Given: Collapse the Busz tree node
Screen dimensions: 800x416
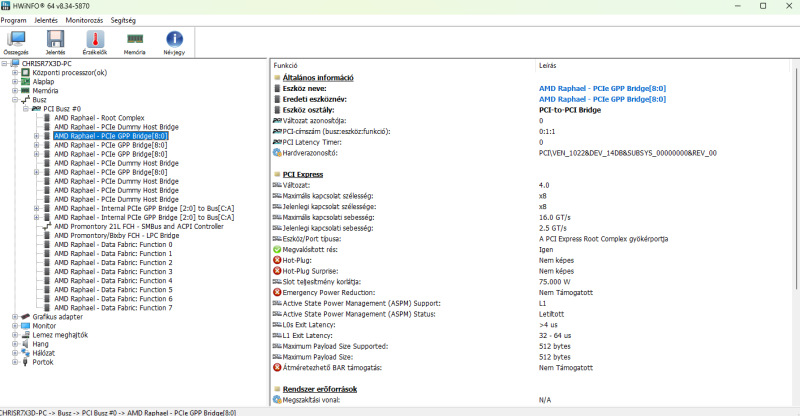Looking at the screenshot, I should (15, 100).
